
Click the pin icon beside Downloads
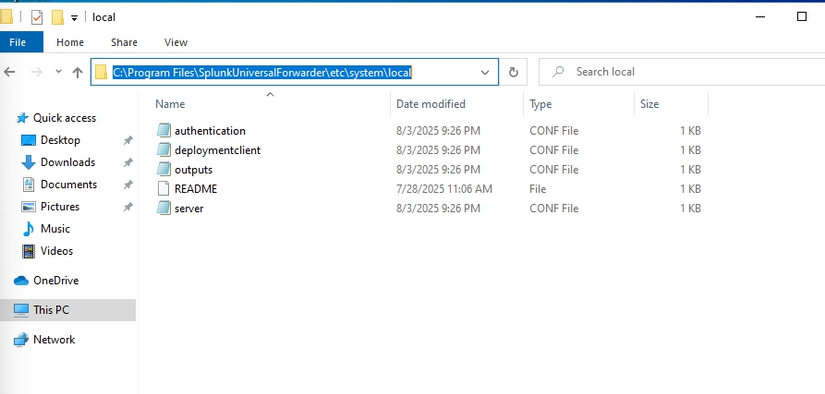coord(127,163)
